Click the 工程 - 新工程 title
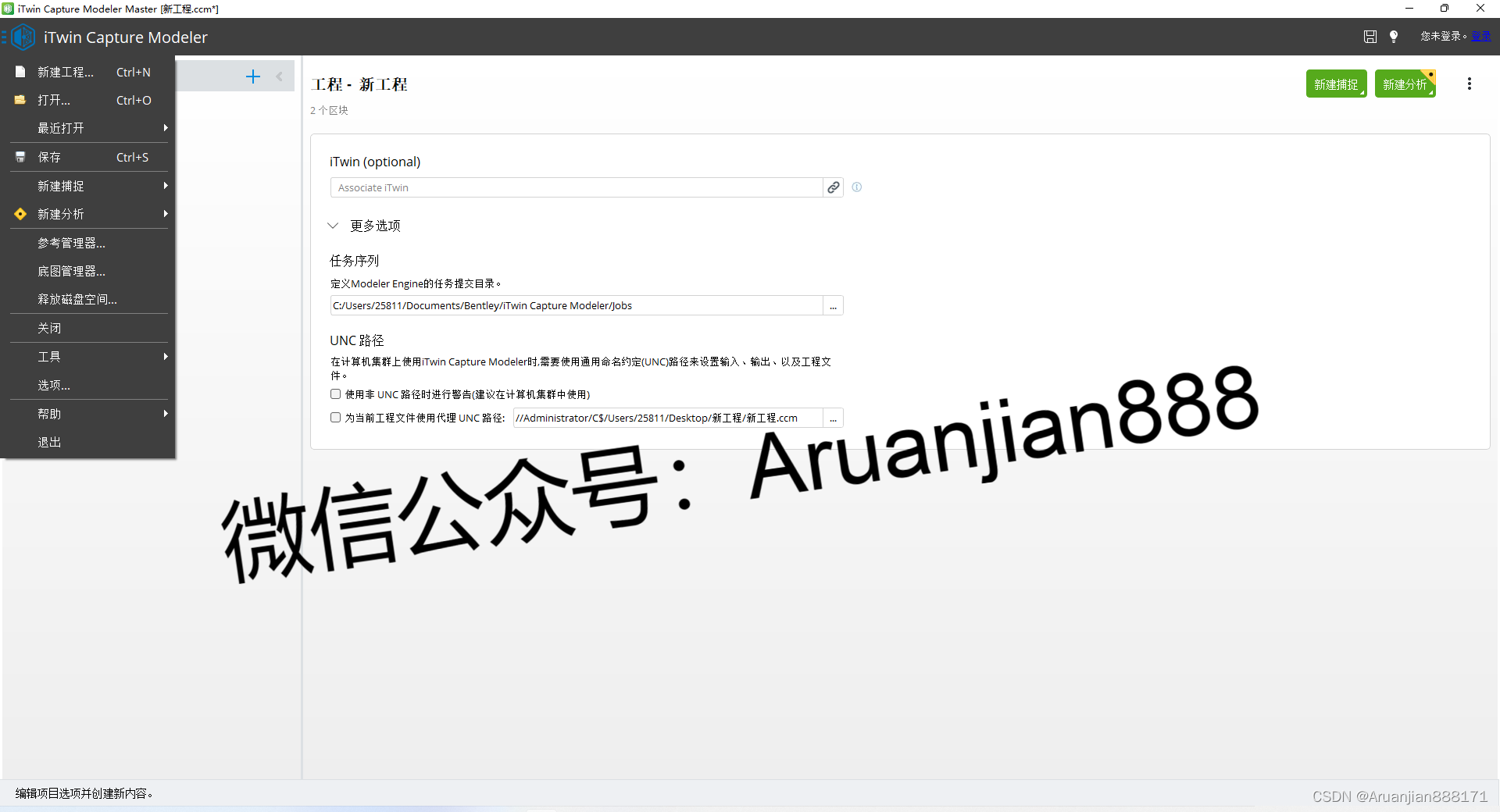The image size is (1500, 812). [x=359, y=84]
